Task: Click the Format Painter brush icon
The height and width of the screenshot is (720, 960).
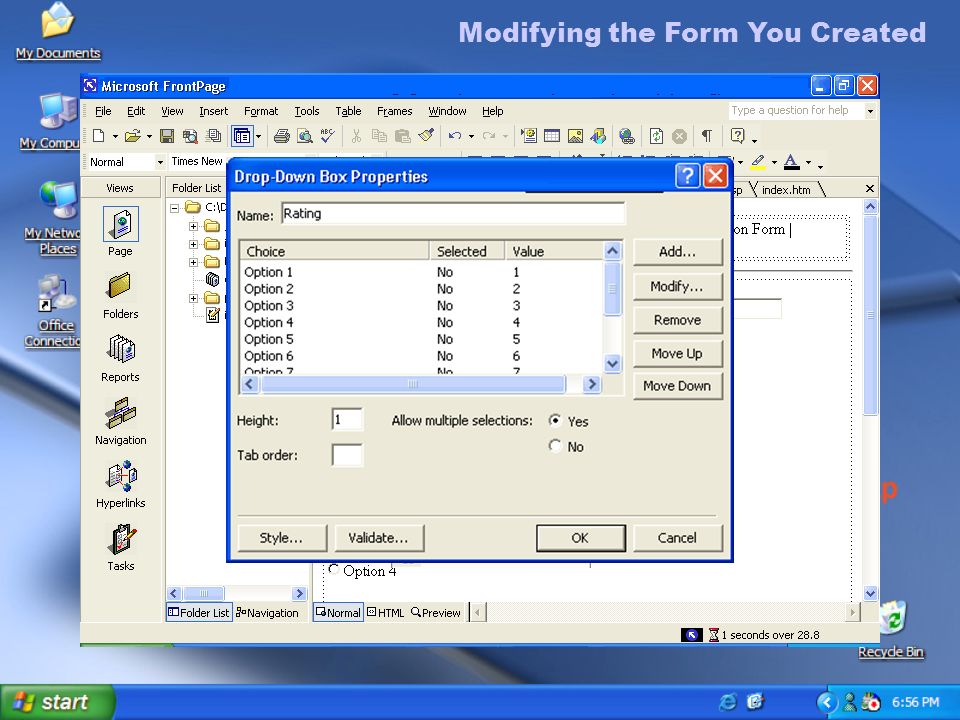Action: [426, 136]
